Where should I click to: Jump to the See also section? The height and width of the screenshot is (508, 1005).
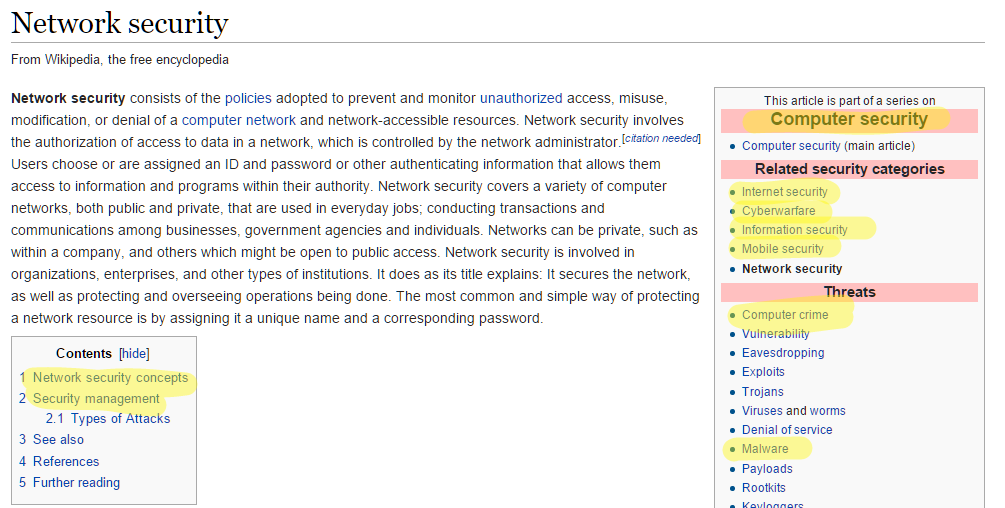pyautogui.click(x=58, y=440)
